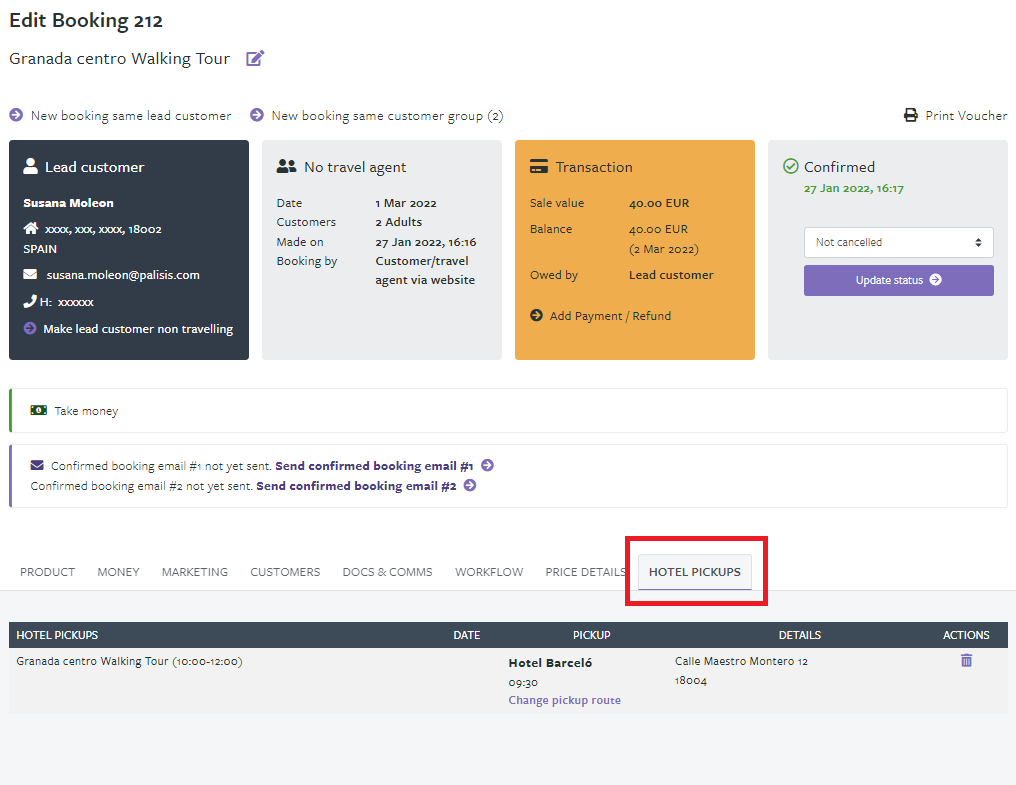
Task: Click Granada centro Walking Tour (10:00-12:00) row text
Action: click(129, 661)
